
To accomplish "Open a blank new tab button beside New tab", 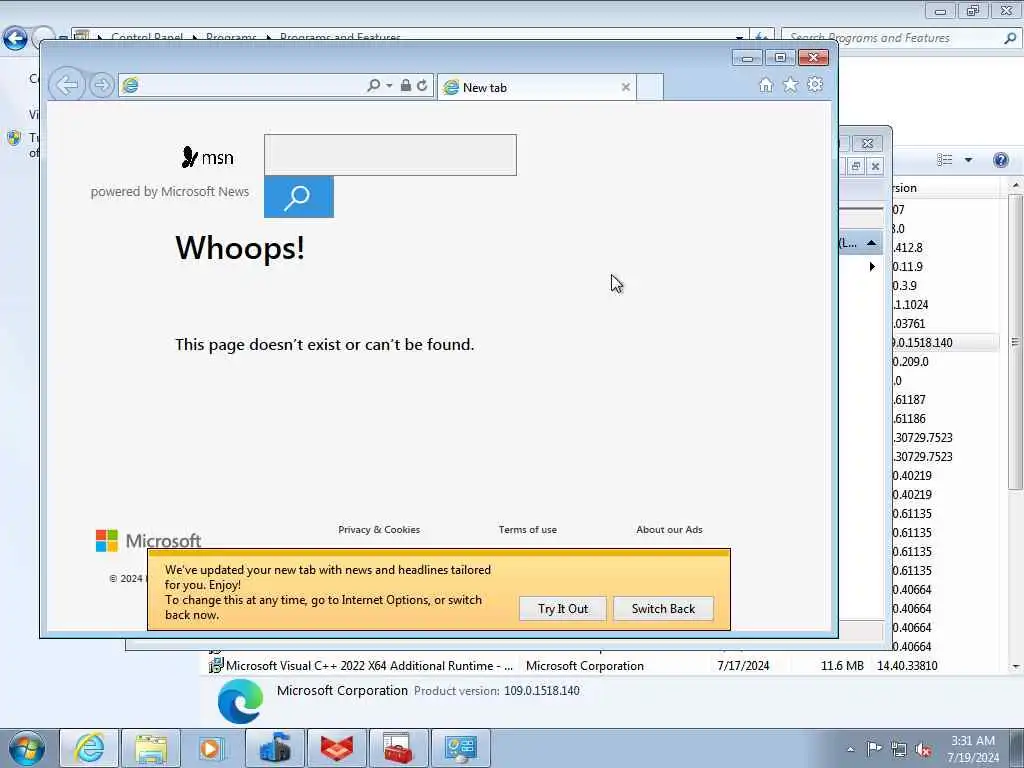I will pyautogui.click(x=650, y=88).
